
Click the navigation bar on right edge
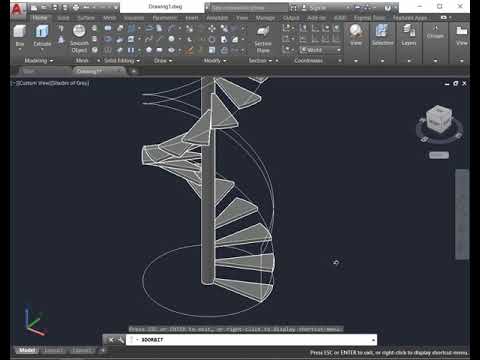pos(462,214)
